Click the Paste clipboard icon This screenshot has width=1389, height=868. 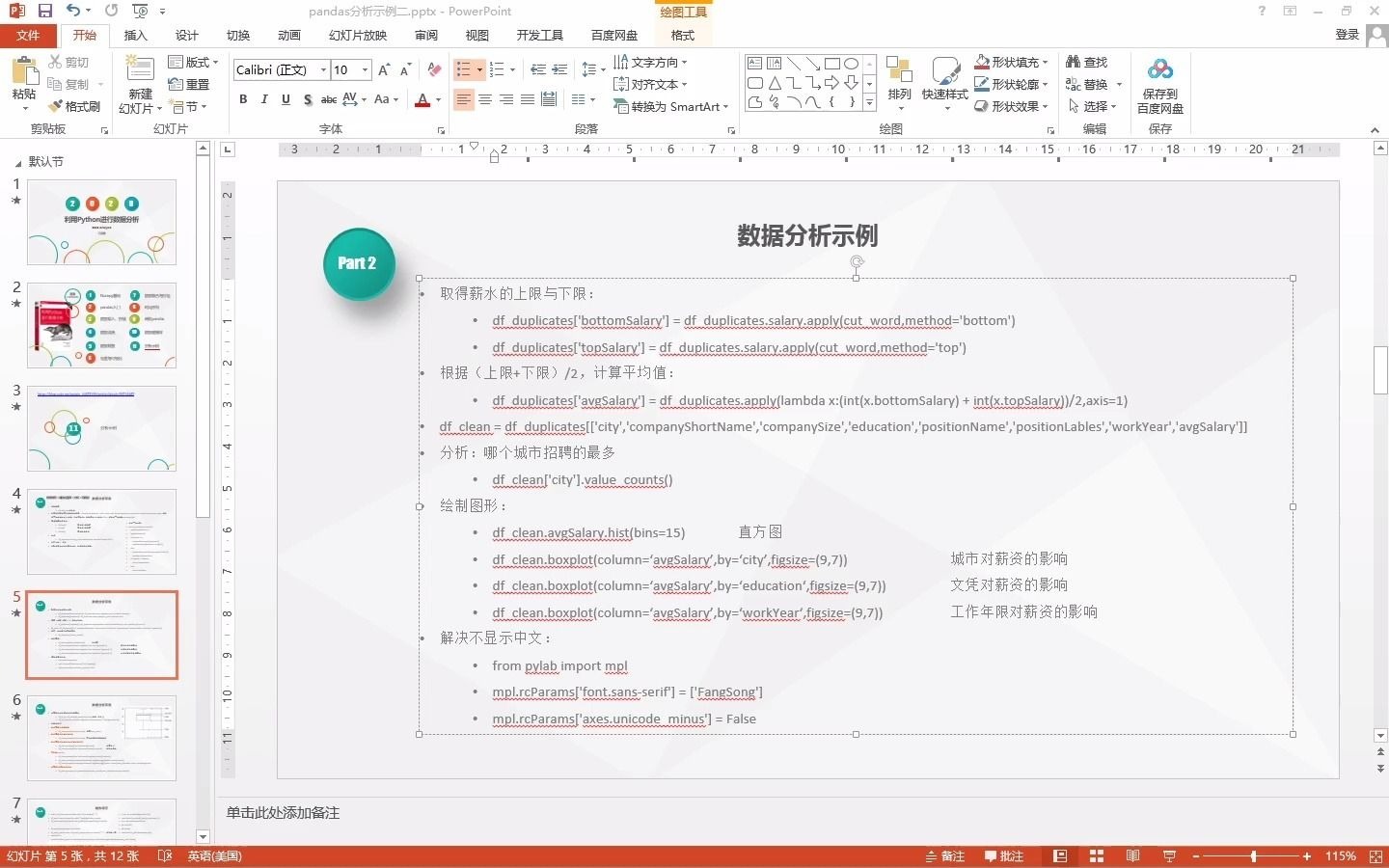pos(23,72)
